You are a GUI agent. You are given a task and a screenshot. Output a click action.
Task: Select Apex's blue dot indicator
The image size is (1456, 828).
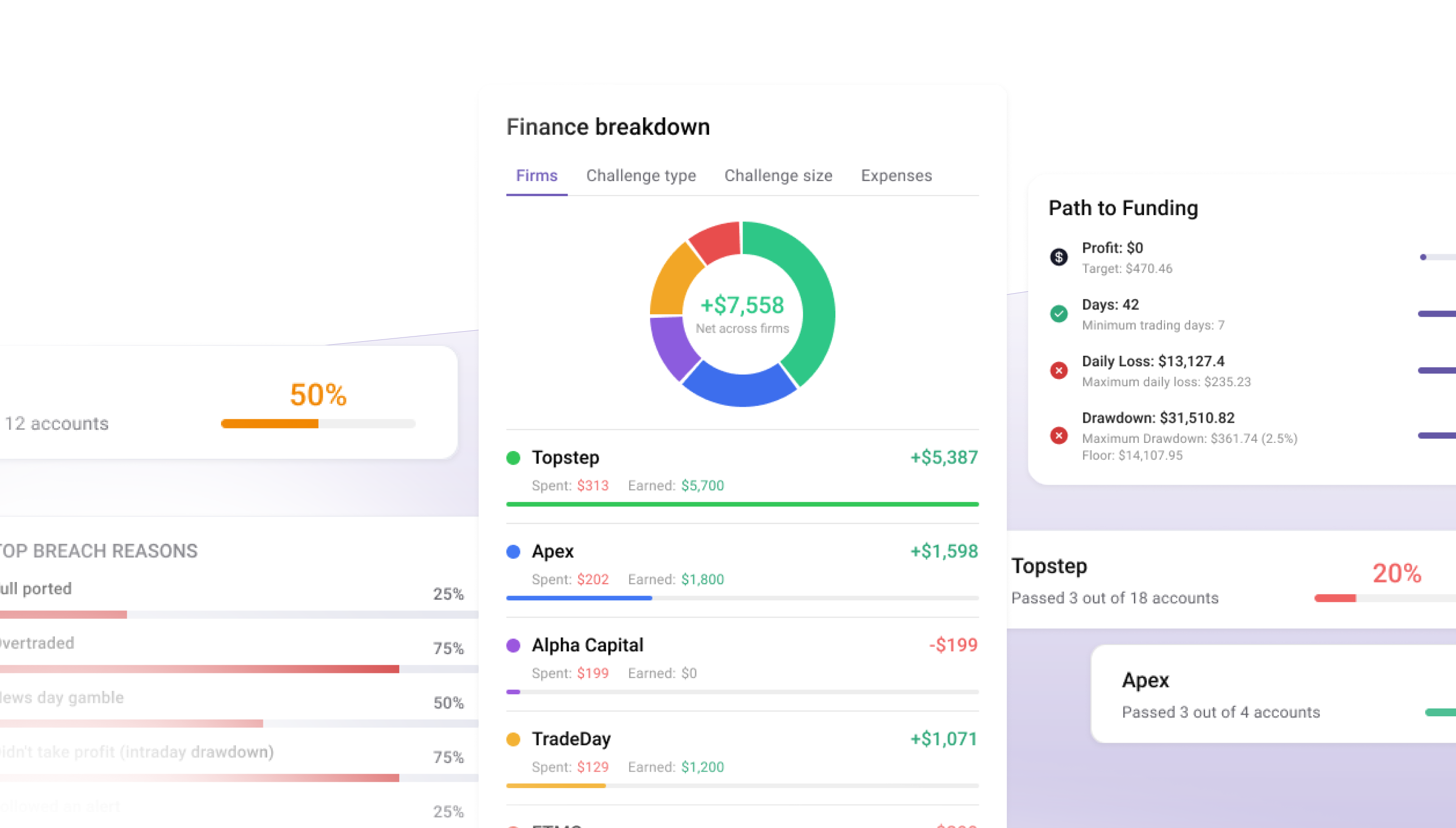[513, 551]
